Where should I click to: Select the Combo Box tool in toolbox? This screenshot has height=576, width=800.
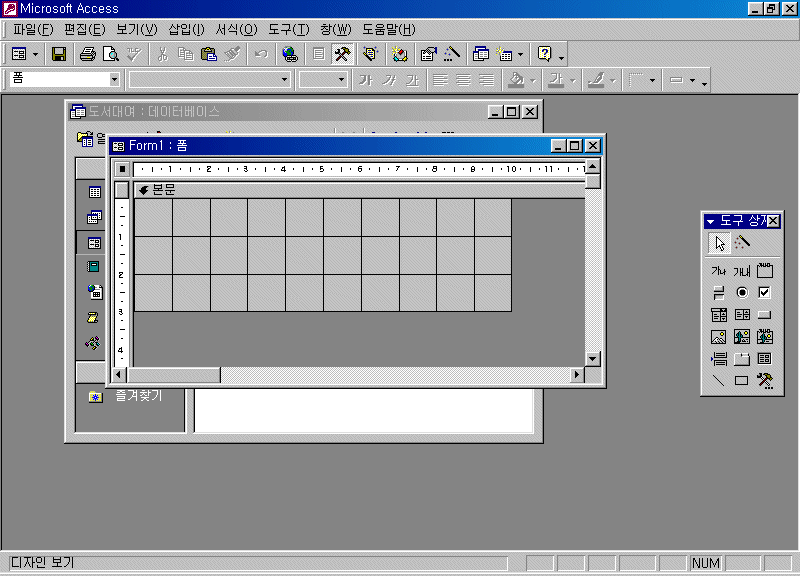point(719,315)
